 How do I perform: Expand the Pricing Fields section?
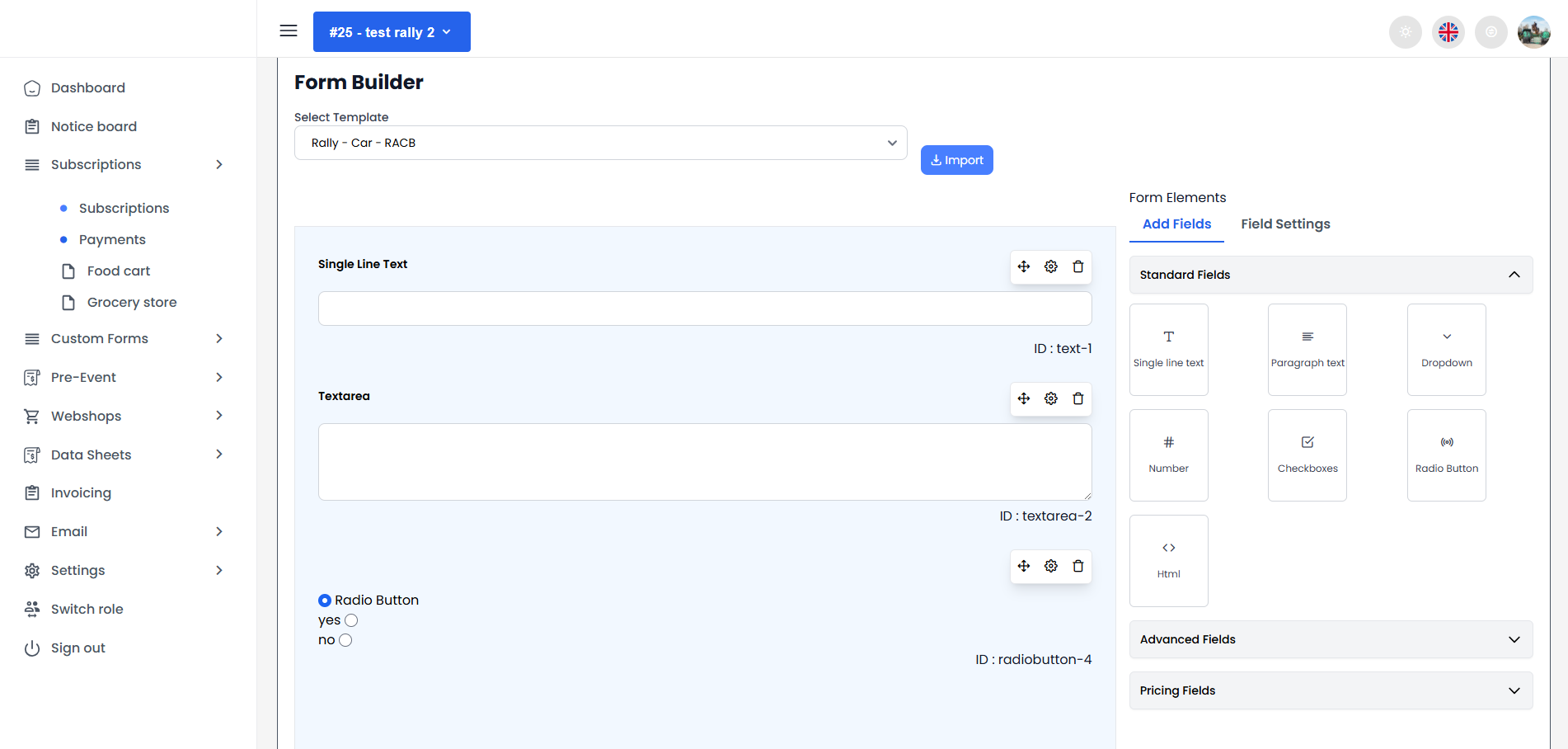pos(1330,690)
